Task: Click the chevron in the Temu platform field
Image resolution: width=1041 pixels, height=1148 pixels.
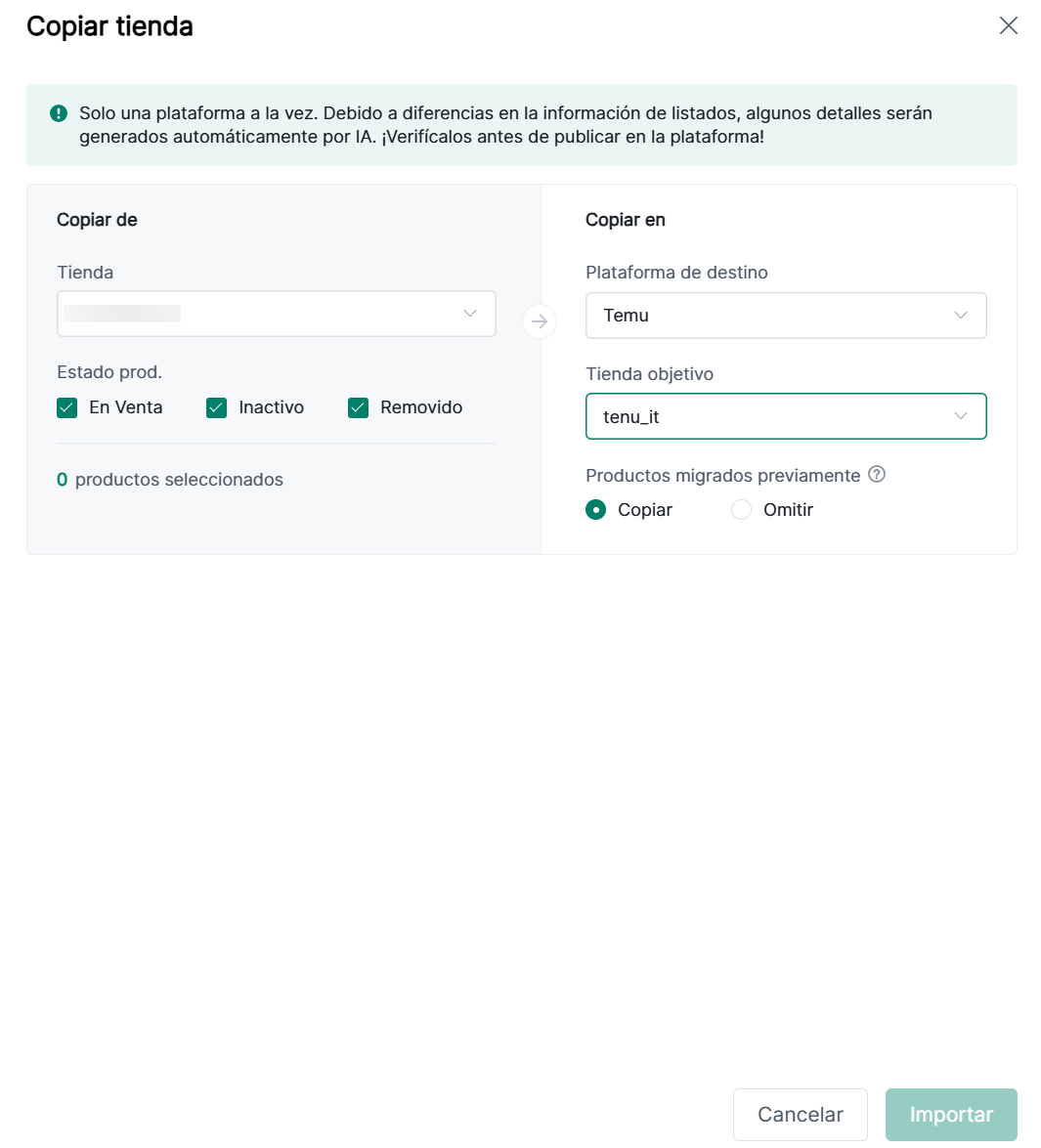Action: [961, 316]
